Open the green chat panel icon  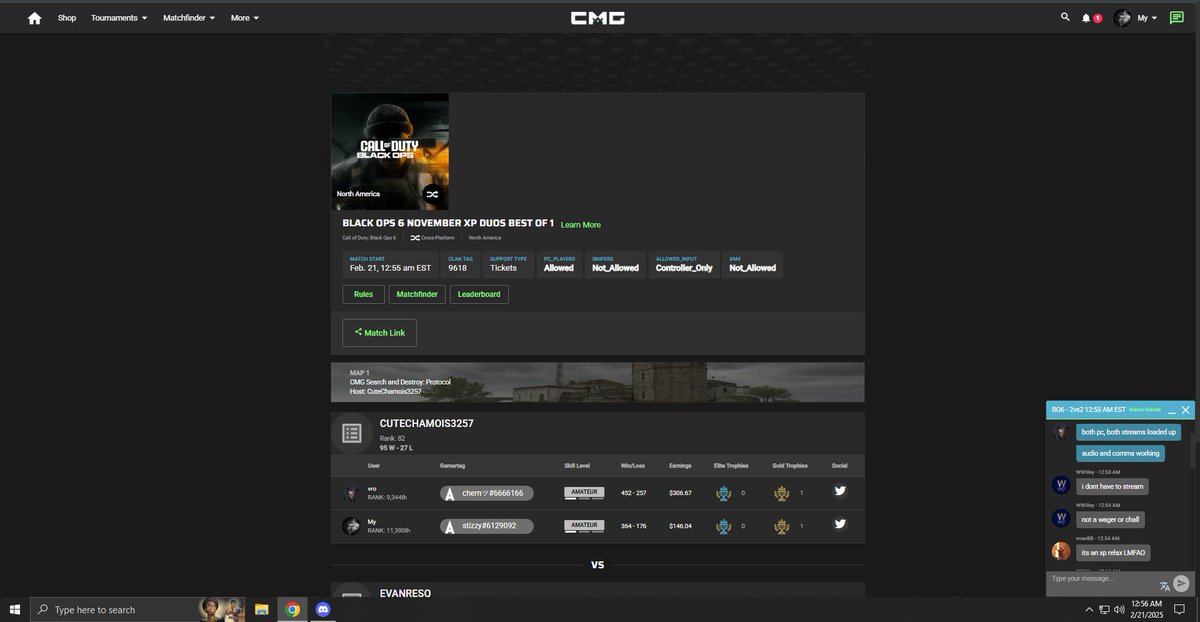[1177, 18]
